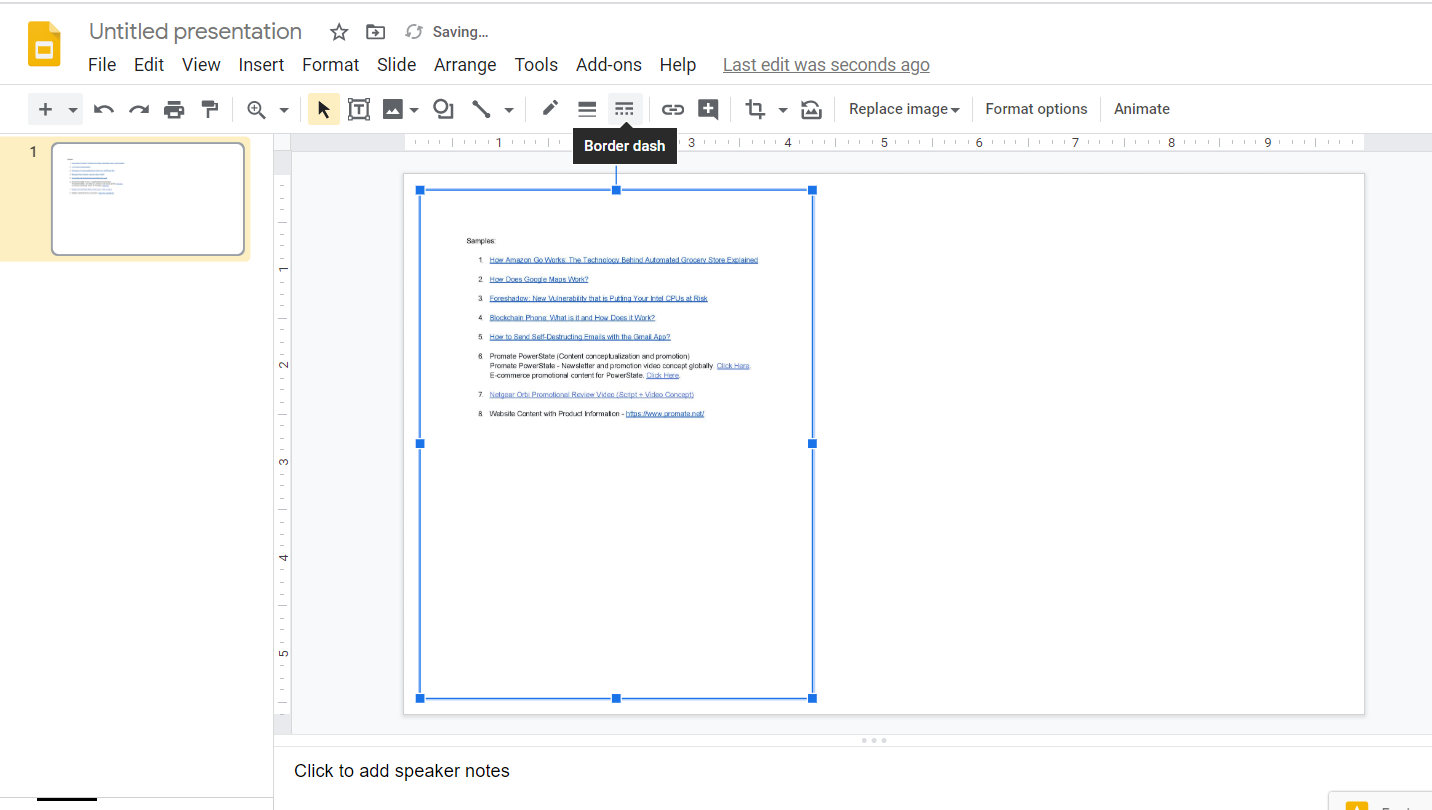Click Format options in the toolbar
The width and height of the screenshot is (1432, 810).
[1036, 109]
